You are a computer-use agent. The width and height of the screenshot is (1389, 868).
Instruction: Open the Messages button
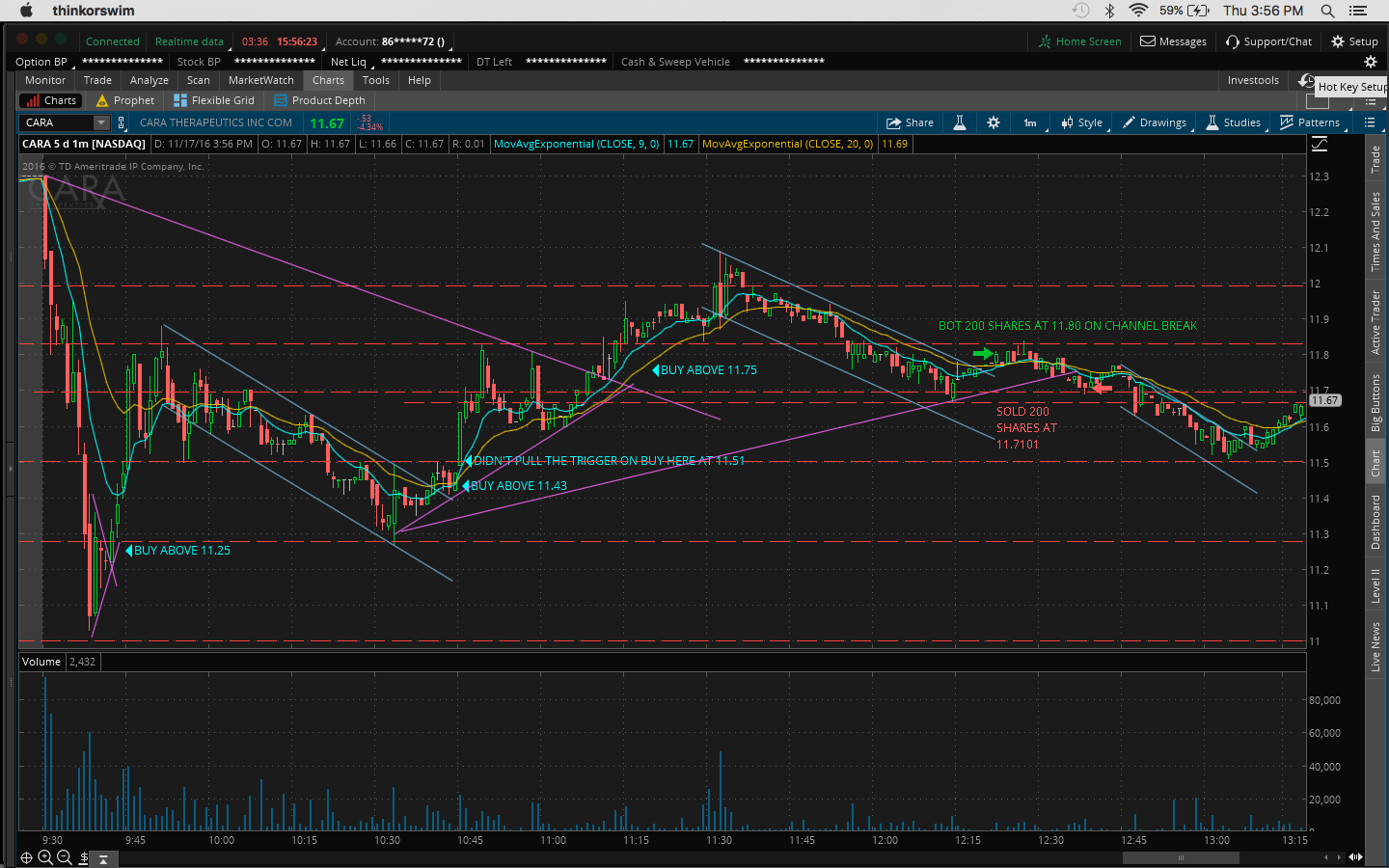point(1173,41)
